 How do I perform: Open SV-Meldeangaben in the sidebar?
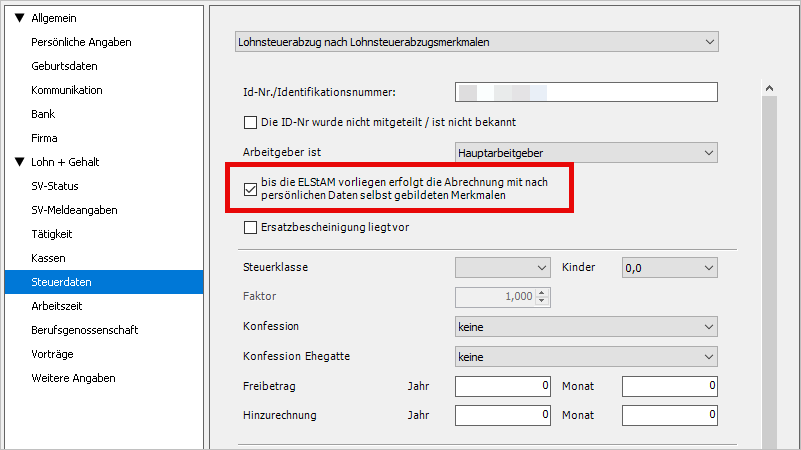point(74,210)
